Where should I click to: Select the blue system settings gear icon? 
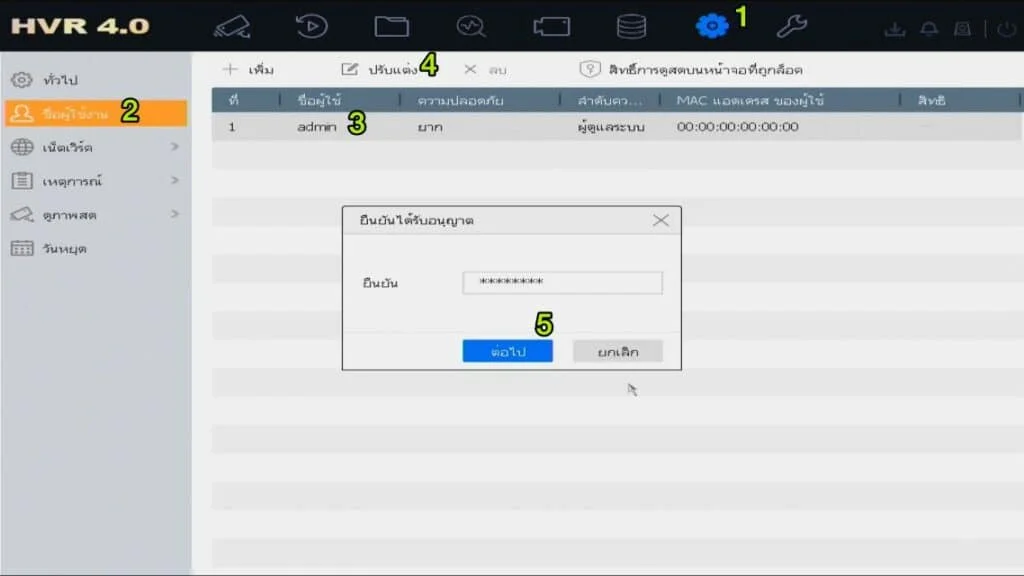tap(712, 27)
